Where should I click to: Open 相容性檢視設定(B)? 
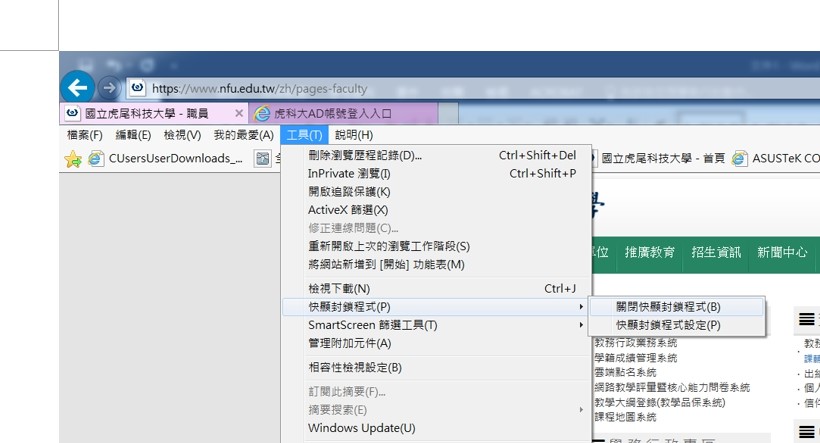(x=437, y=368)
